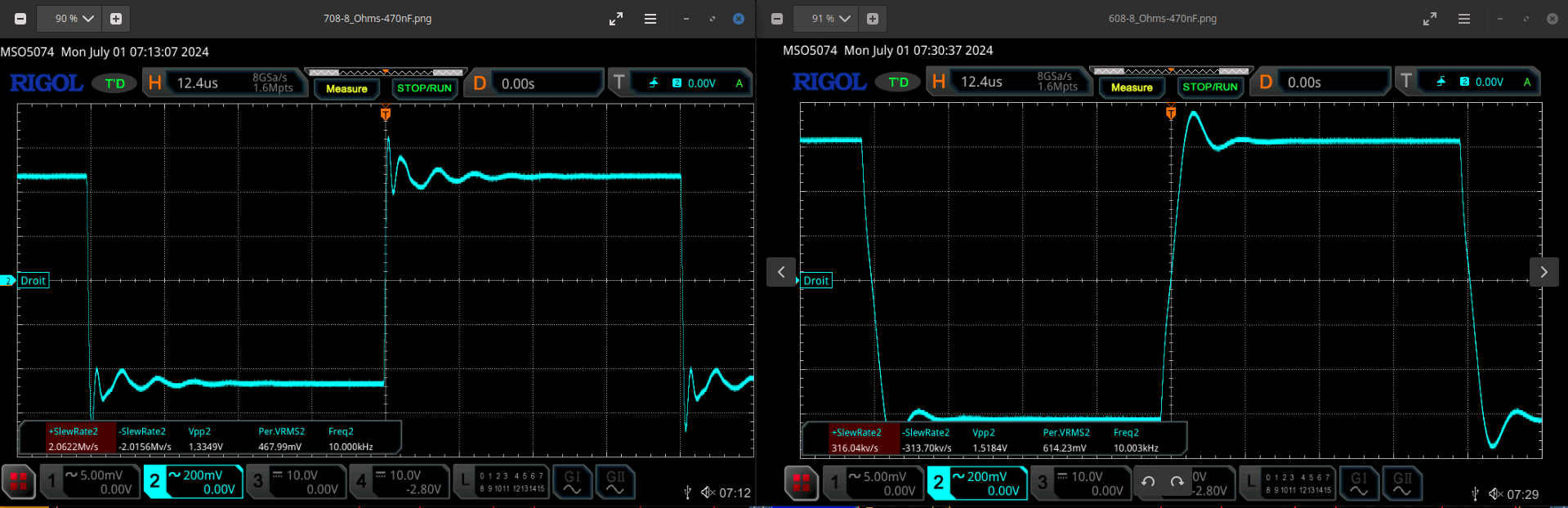Image resolution: width=1568 pixels, height=508 pixels.
Task: Toggle channel 2 200mV in left scope
Action: tap(193, 482)
